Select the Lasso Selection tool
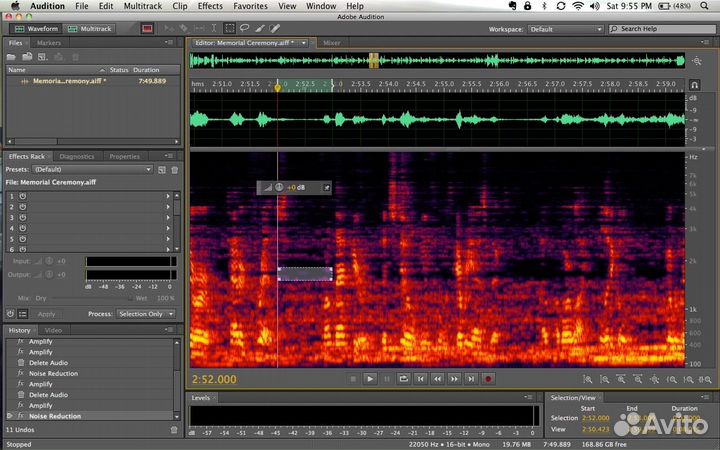The image size is (720, 450). point(245,29)
